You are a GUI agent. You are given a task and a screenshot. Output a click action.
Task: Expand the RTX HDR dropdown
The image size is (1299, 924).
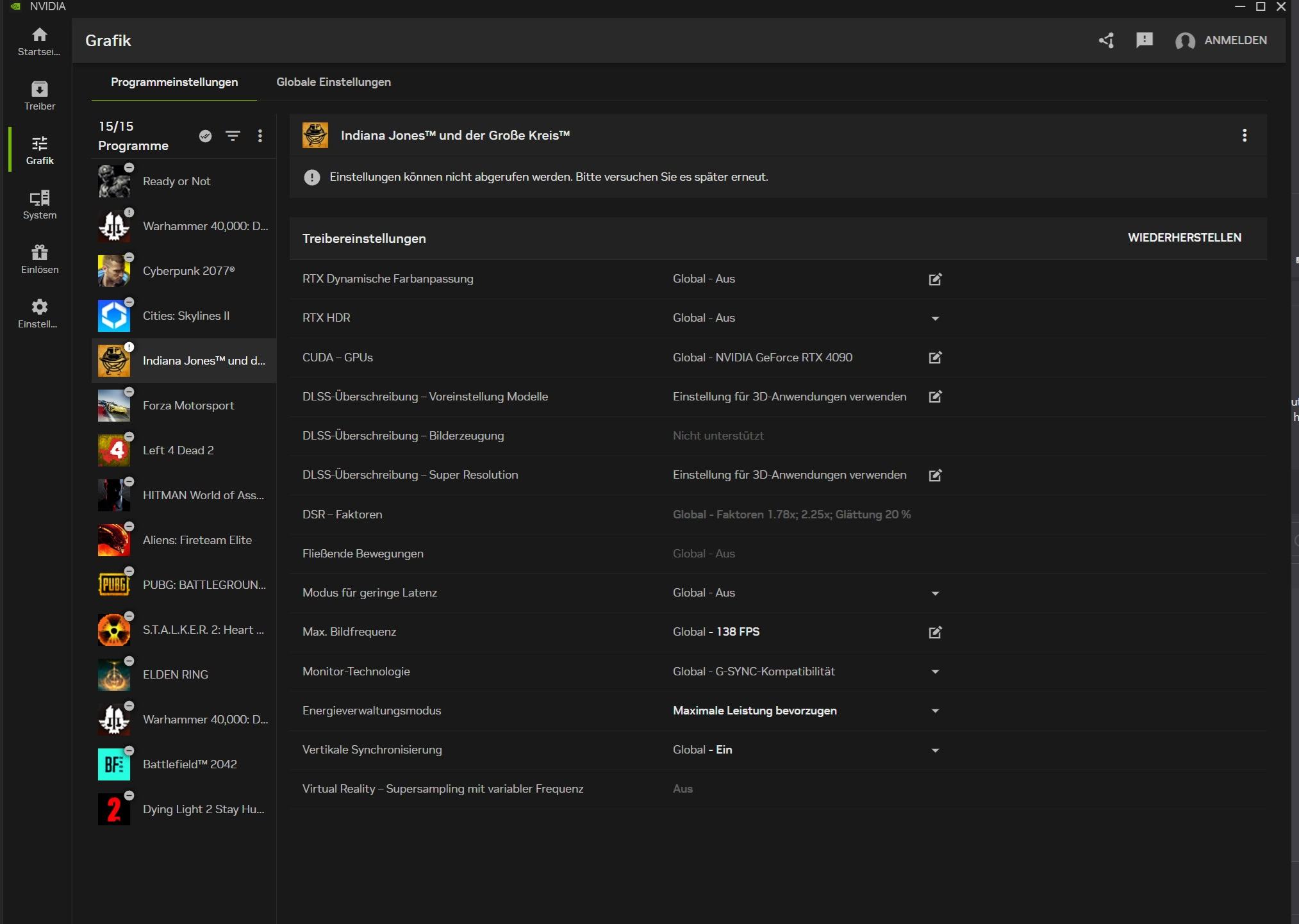(935, 318)
